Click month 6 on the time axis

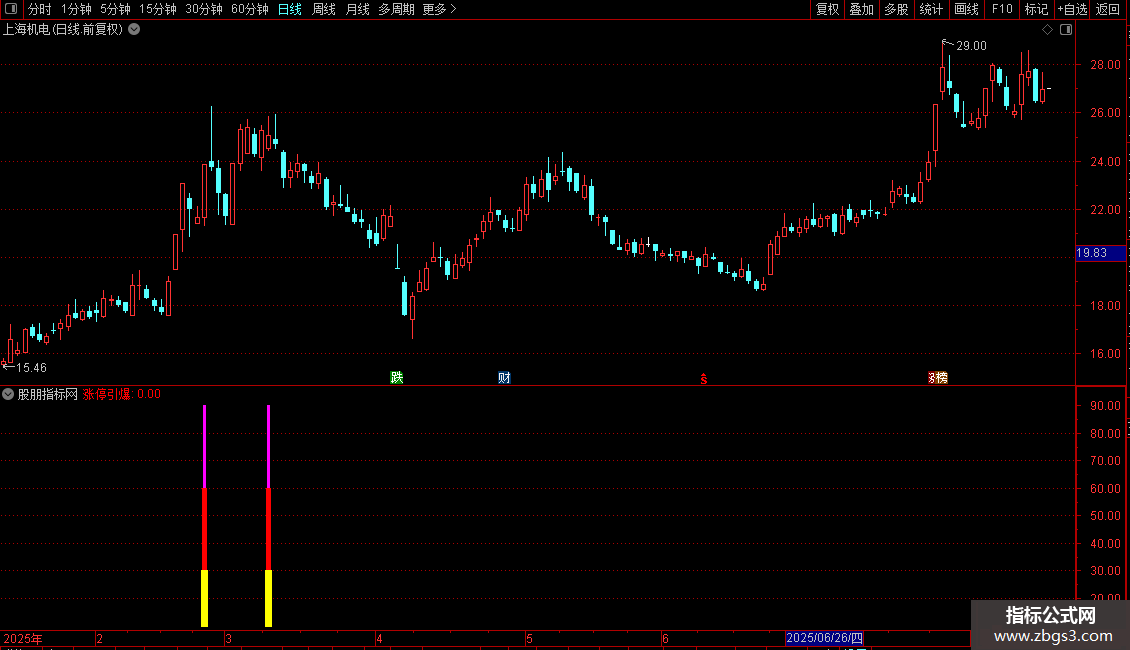665,638
